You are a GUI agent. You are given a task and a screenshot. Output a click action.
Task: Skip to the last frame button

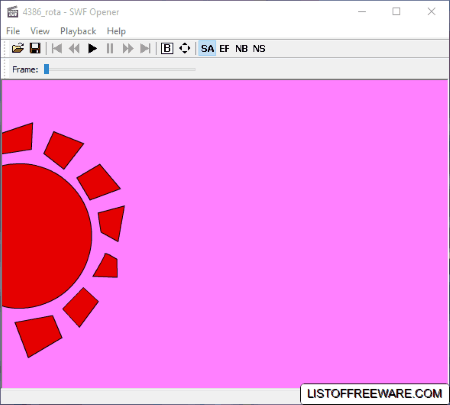click(145, 49)
